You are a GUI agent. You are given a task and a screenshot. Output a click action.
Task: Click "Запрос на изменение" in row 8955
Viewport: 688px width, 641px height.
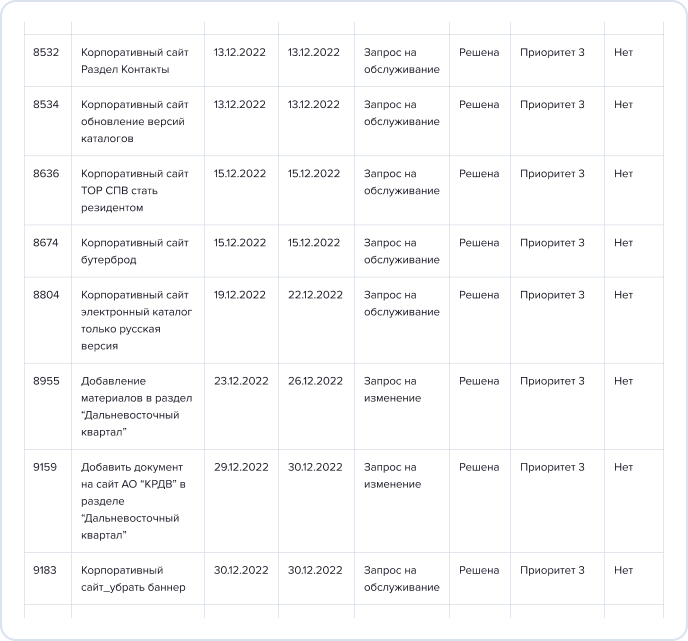(392, 389)
